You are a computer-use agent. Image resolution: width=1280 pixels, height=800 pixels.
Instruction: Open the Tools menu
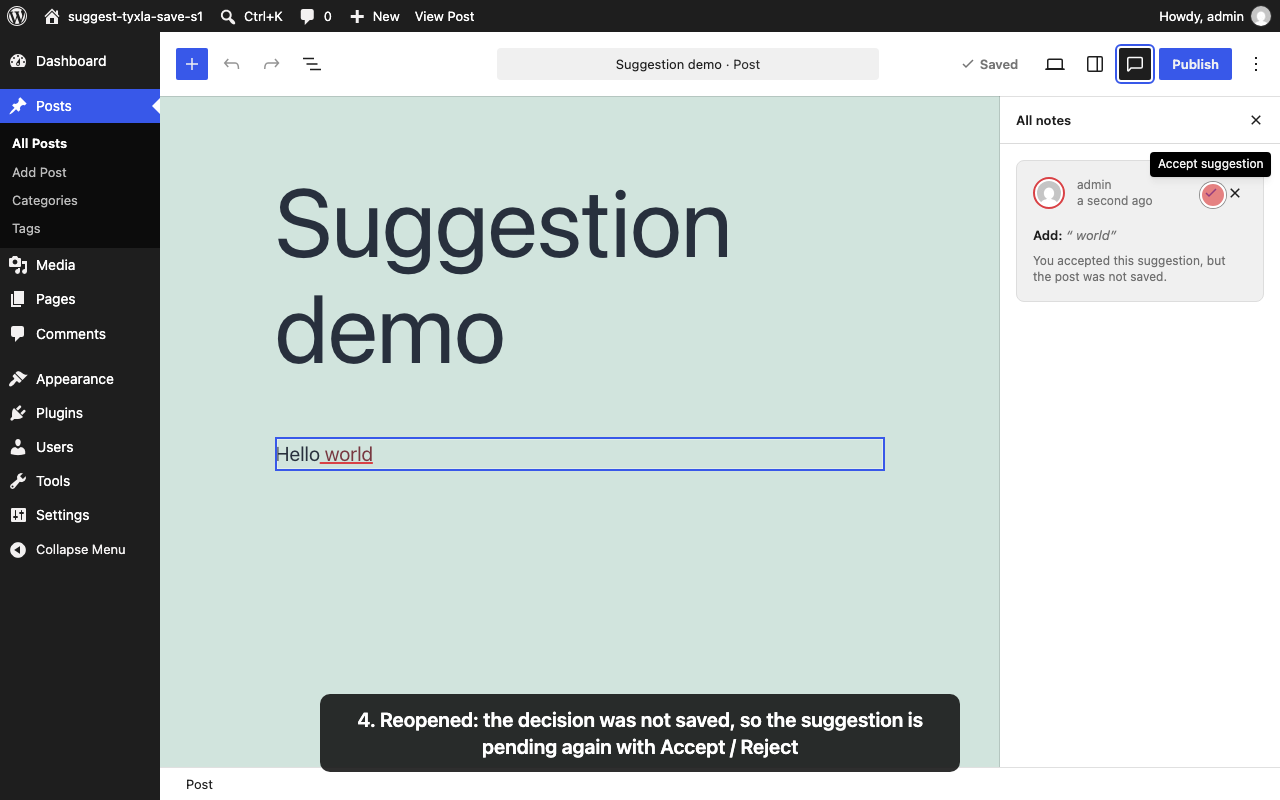(x=80, y=481)
